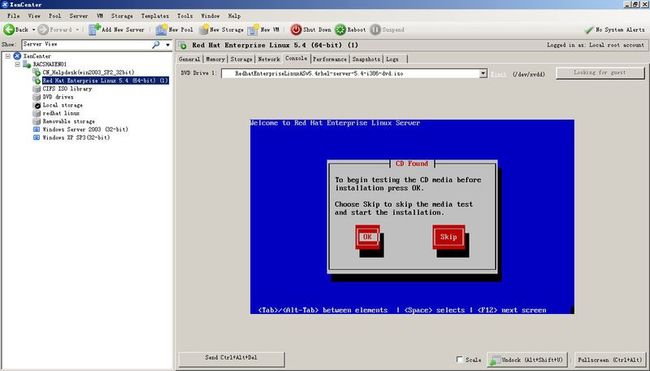
Task: Click the Removable storage icon
Action: pos(36,121)
